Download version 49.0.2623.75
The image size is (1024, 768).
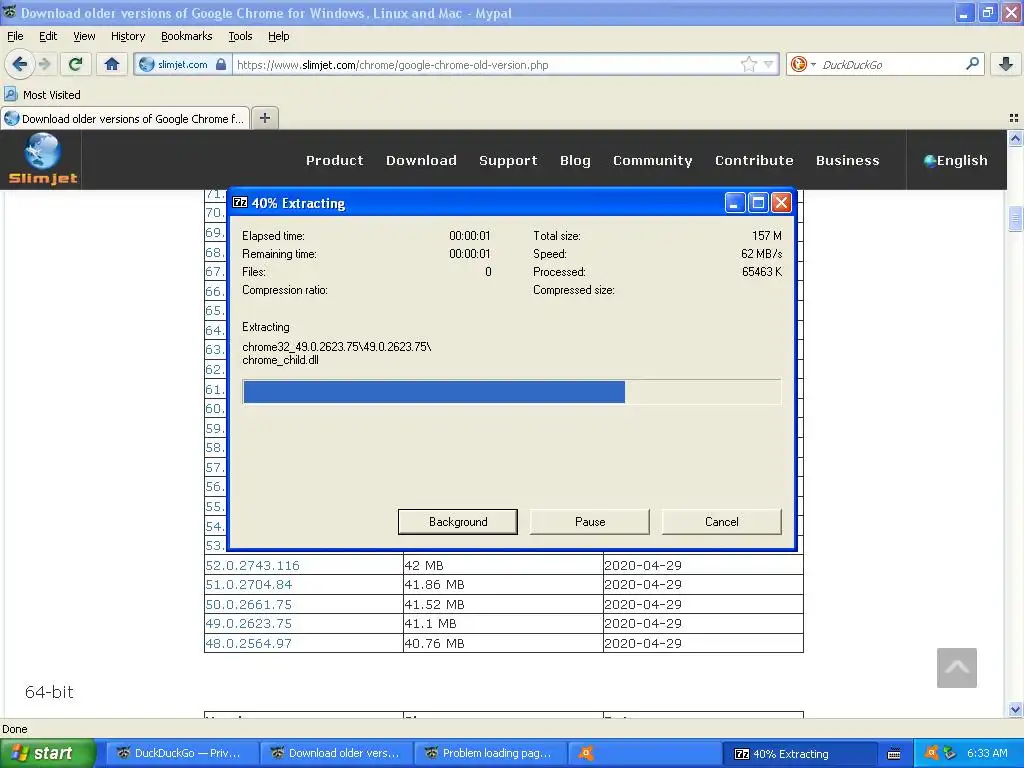(249, 624)
